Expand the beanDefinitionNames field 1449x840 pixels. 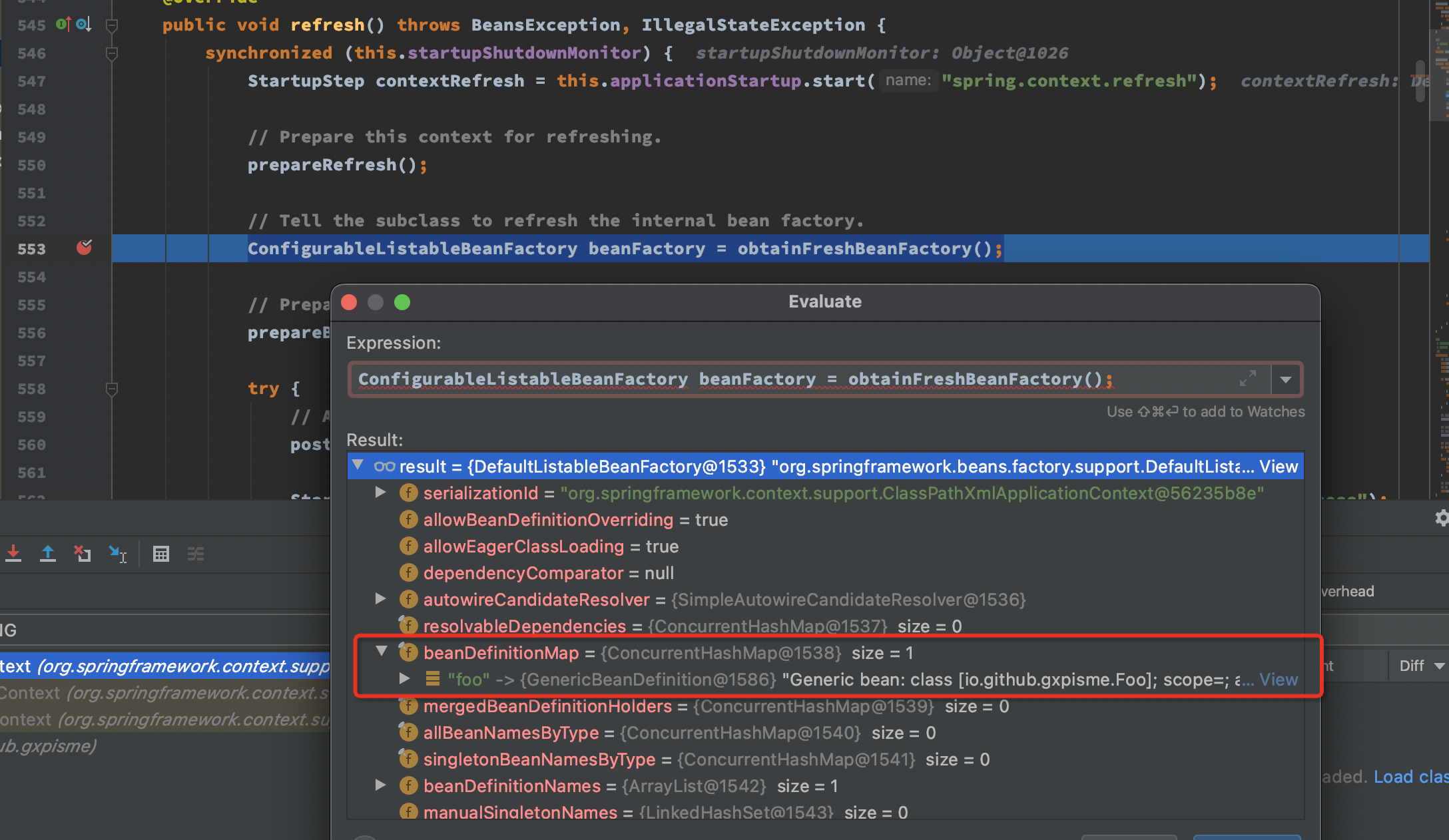pyautogui.click(x=381, y=785)
